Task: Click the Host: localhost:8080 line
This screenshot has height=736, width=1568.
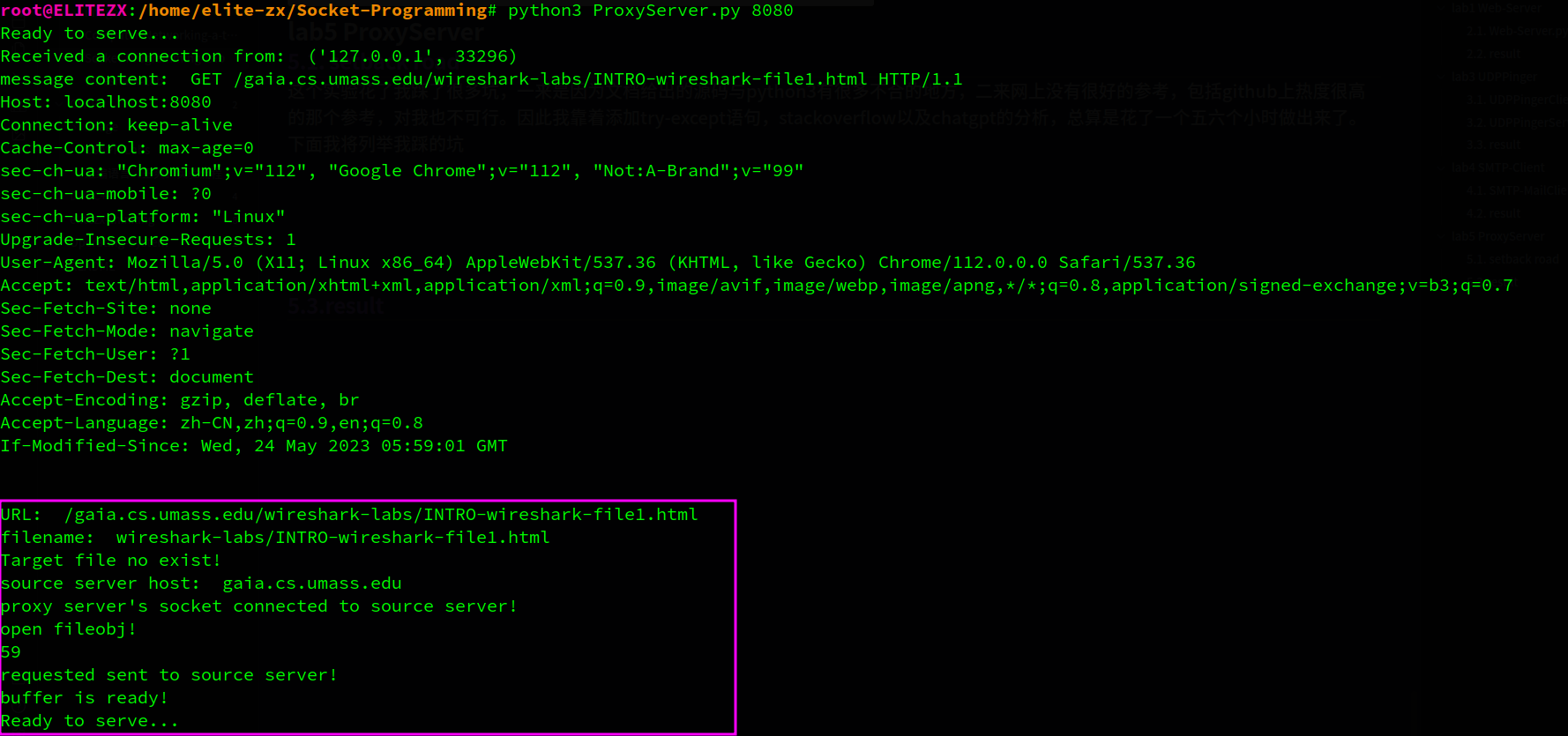Action: point(106,102)
